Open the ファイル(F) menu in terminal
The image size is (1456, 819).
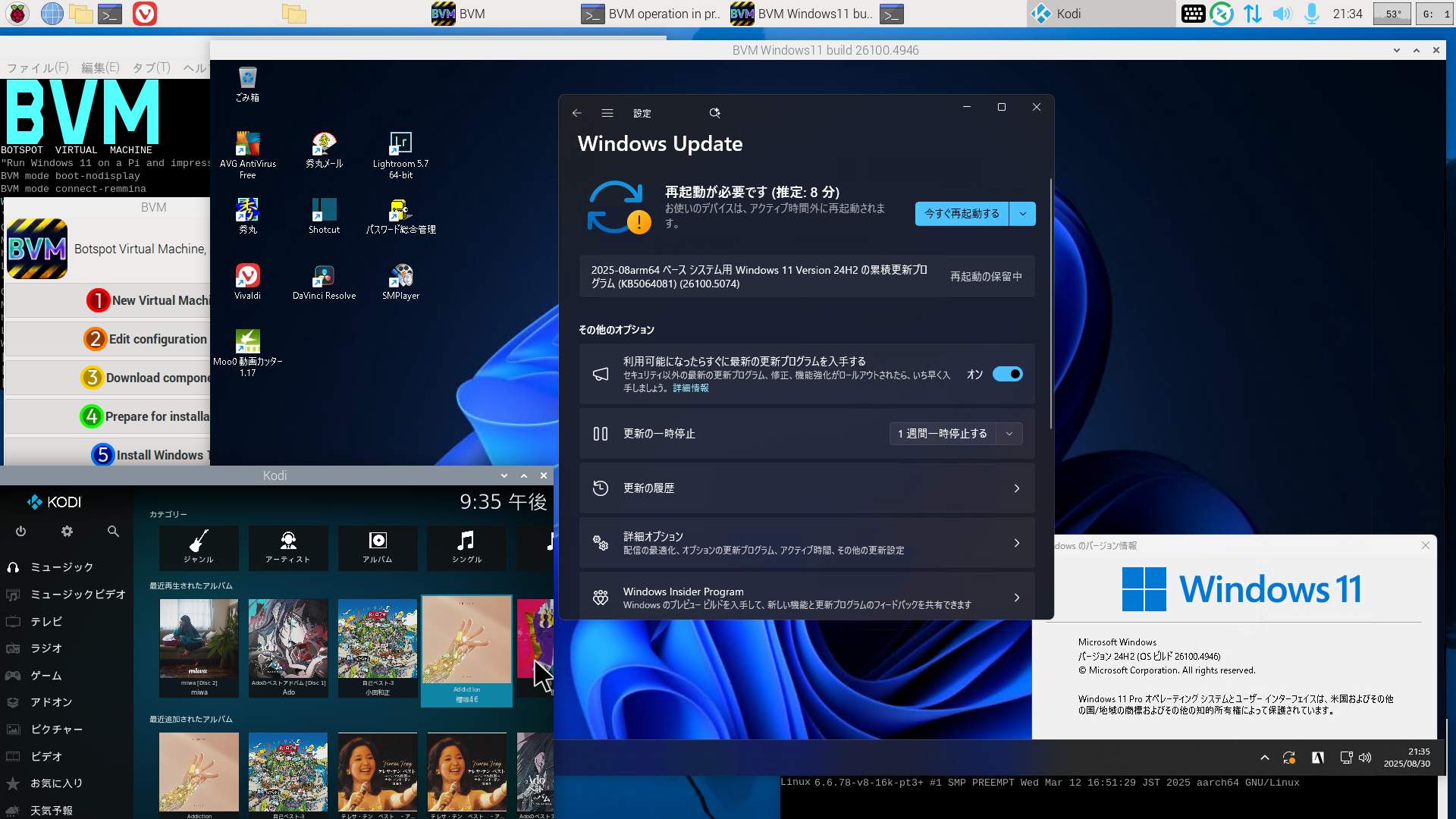(38, 67)
